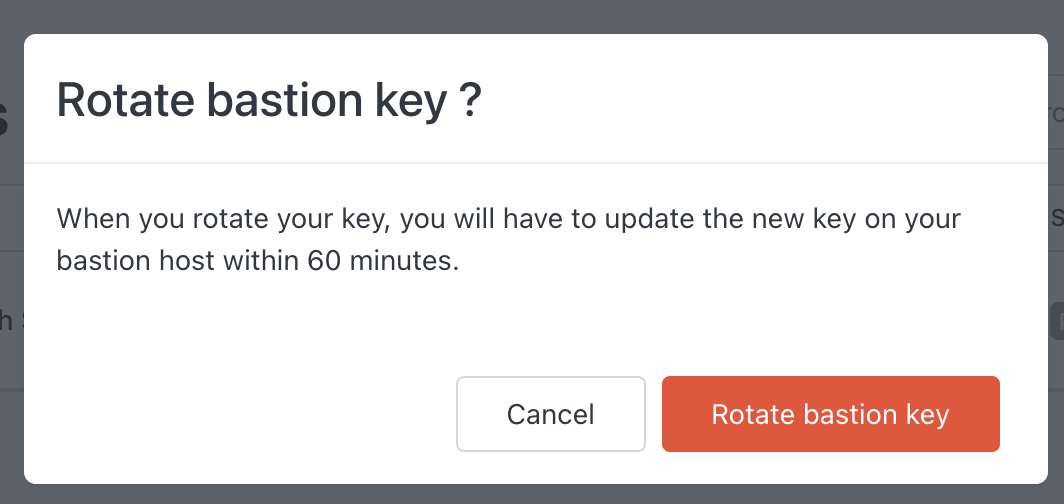
Task: Click the dimmed gray badge on the right edge
Action: [1057, 322]
